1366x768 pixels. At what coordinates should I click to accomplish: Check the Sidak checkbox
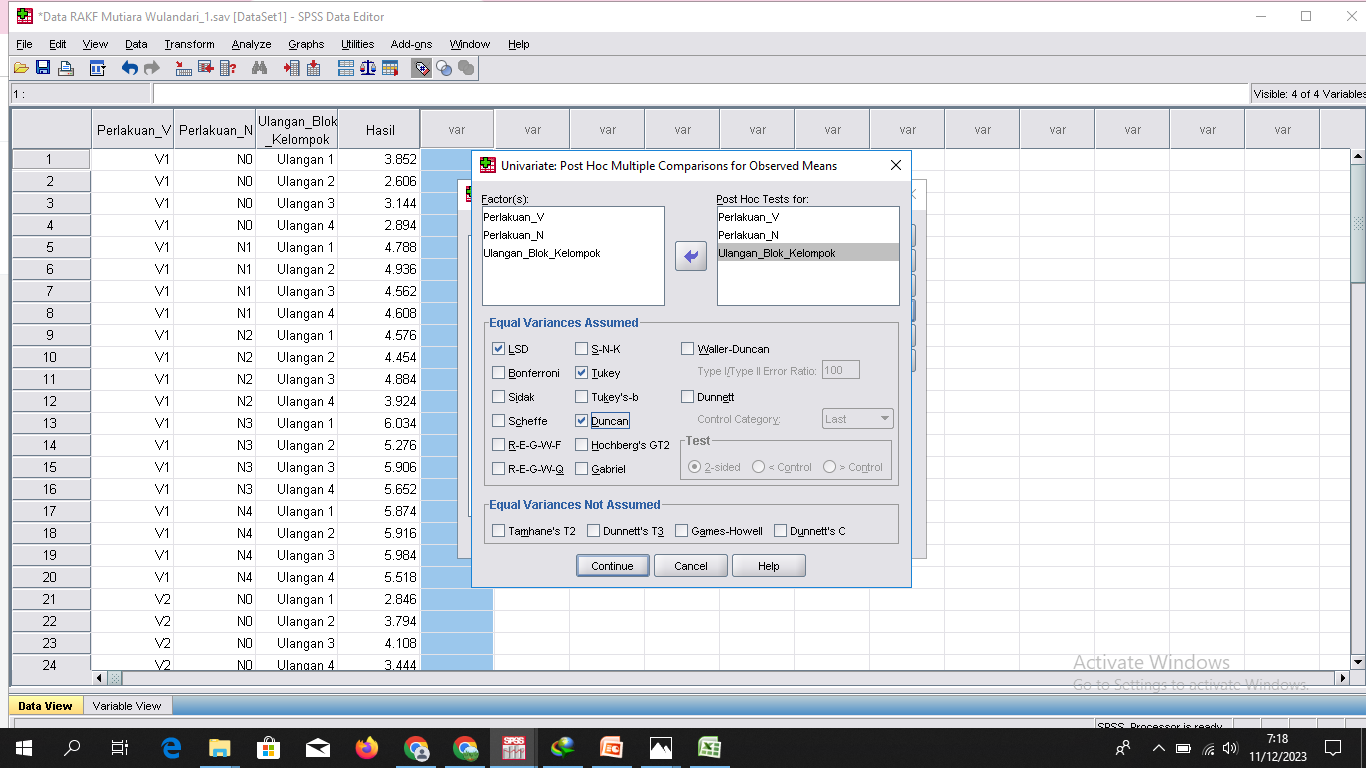tap(499, 397)
